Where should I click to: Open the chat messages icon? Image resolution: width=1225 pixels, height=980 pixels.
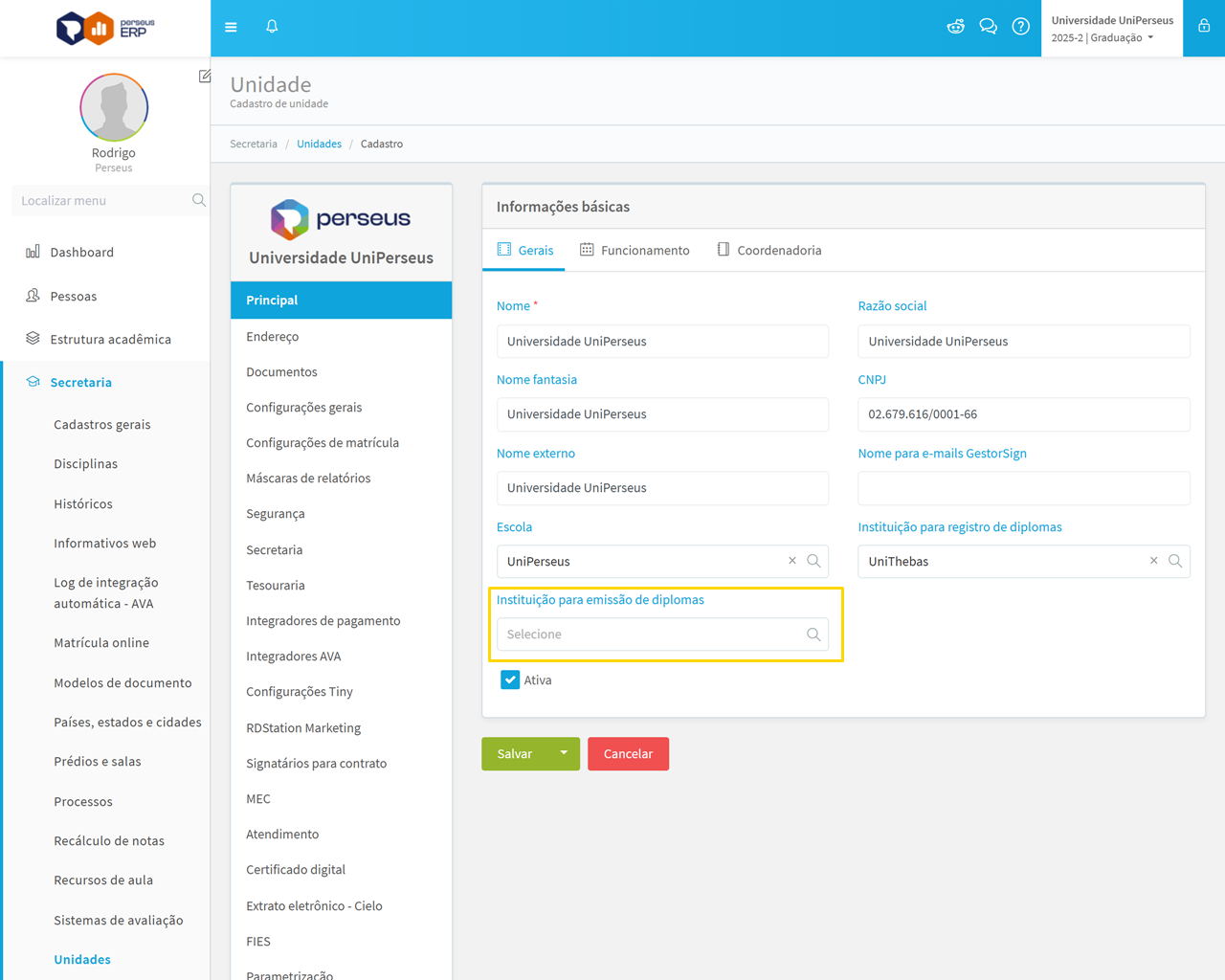[x=988, y=27]
